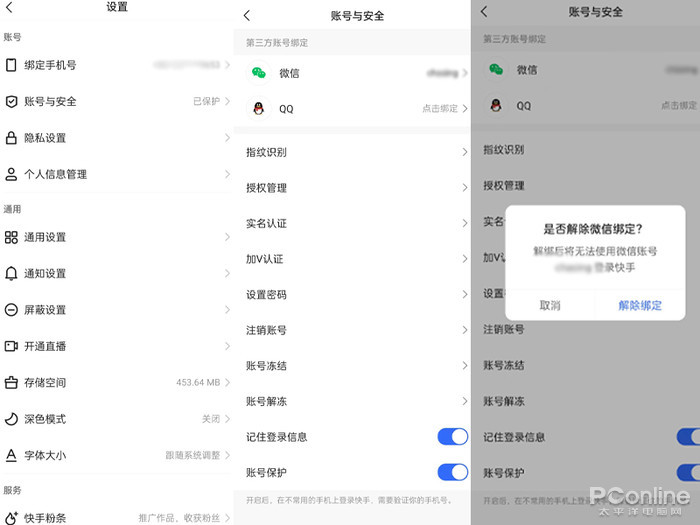The width and height of the screenshot is (700, 525).
Task: Expand 存储空间 453.64 MB row chevron
Action: click(x=227, y=382)
